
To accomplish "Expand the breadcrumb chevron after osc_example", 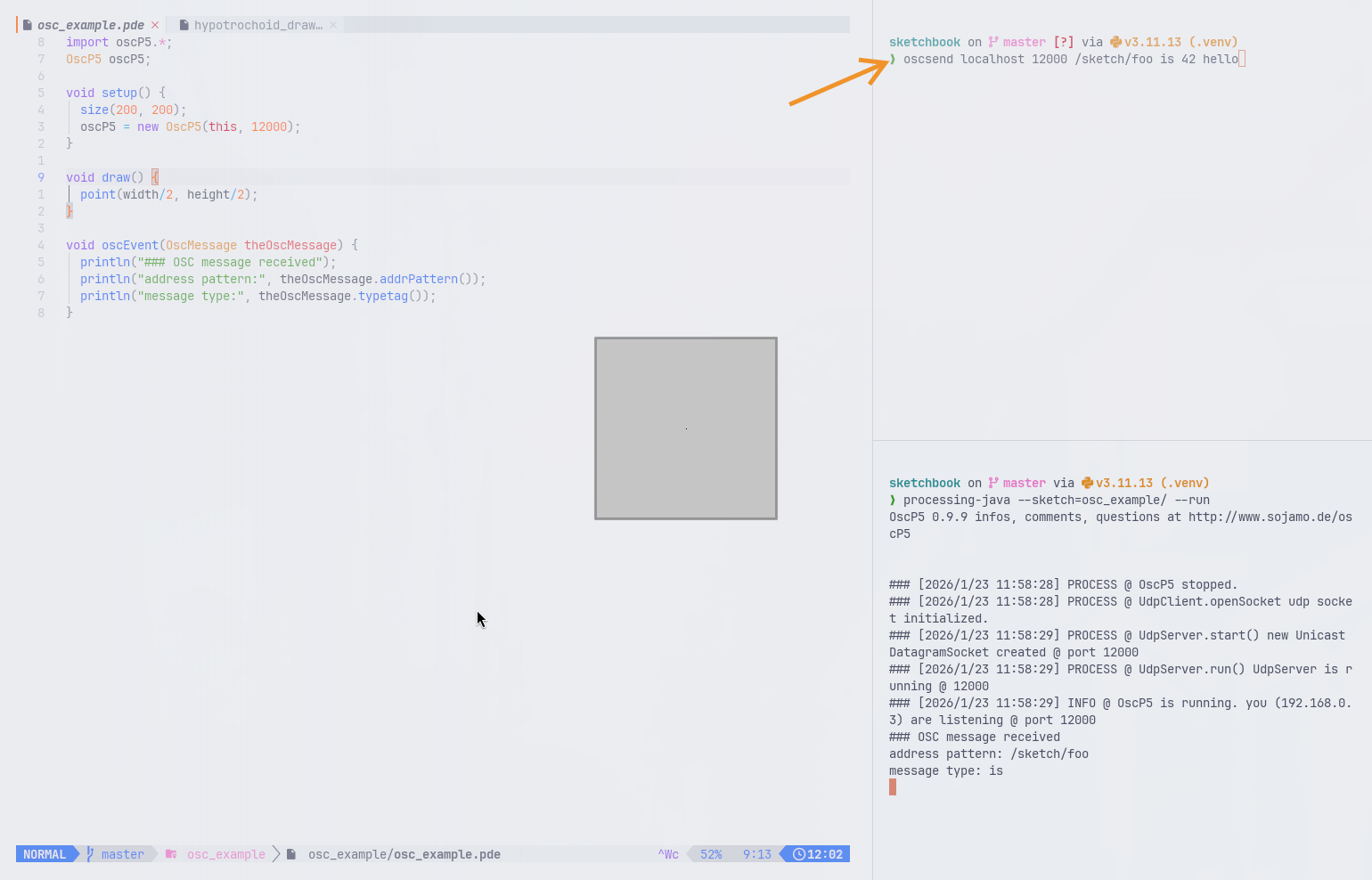I will (276, 853).
